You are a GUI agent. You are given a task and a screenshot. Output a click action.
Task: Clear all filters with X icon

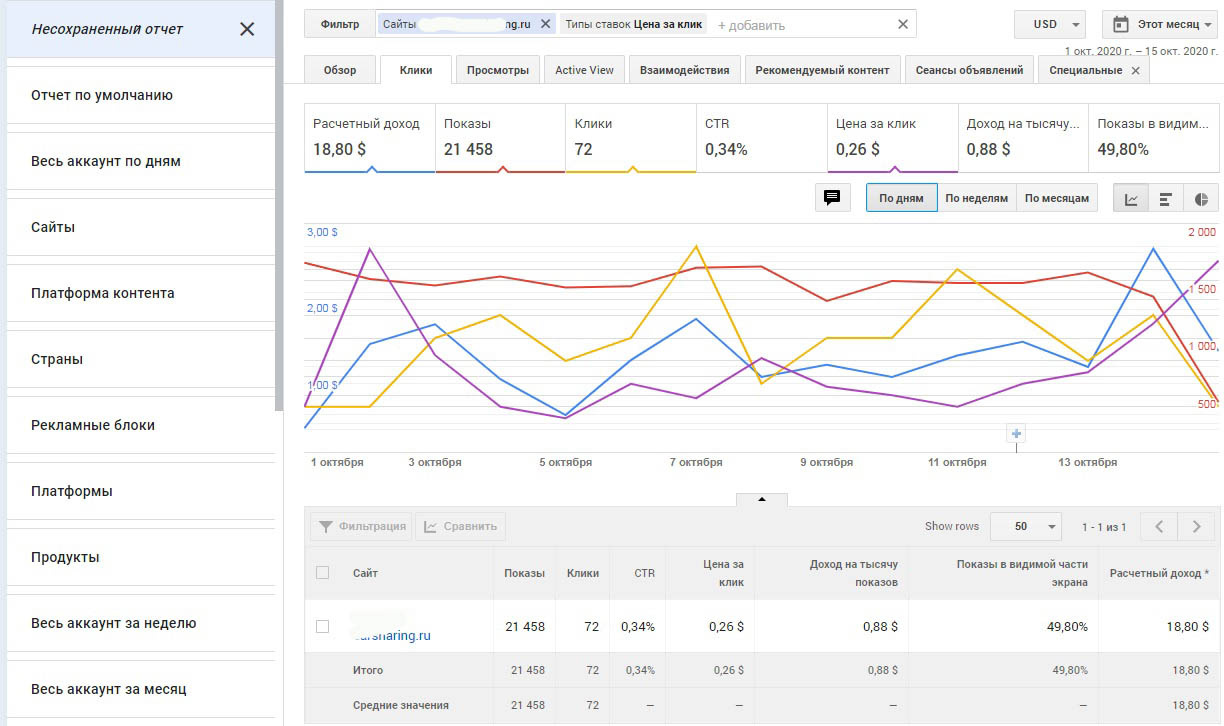coord(903,24)
